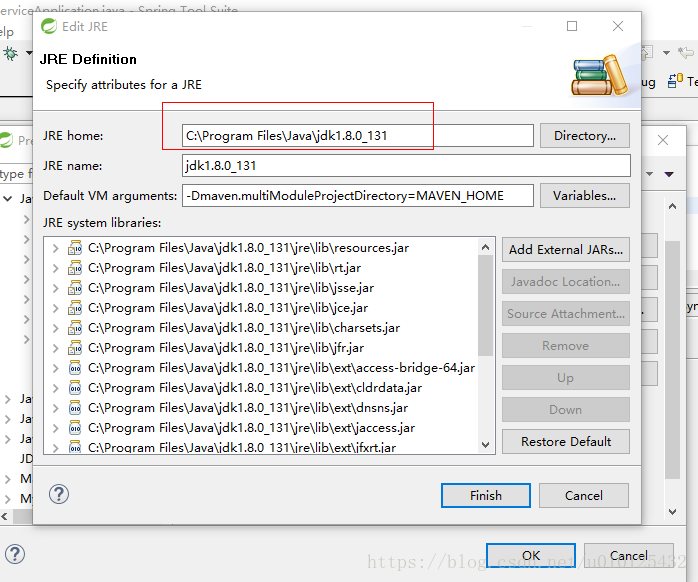
Task: Click the Debug bug toolbar icon
Action: 11,54
